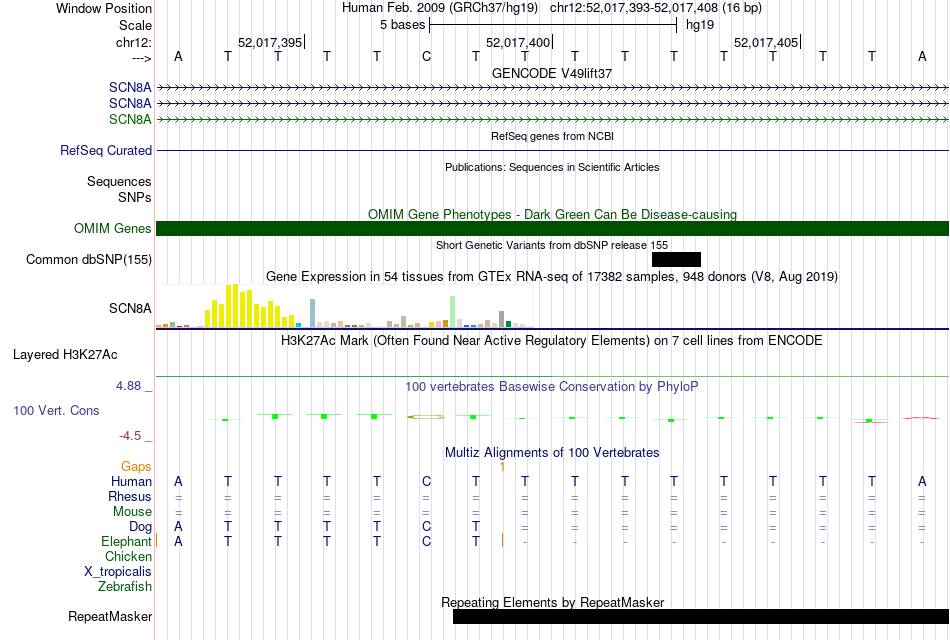The image size is (950, 640).
Task: Click the Elephant species row label
Action: pyautogui.click(x=126, y=542)
